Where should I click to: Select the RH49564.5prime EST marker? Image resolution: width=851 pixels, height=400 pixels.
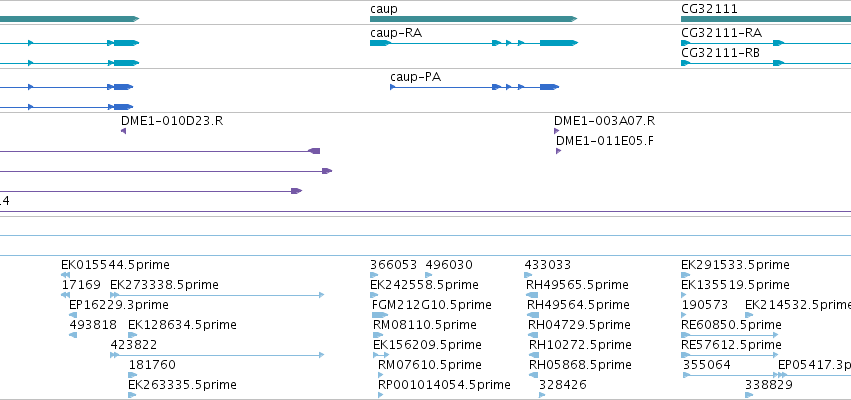coord(533,315)
